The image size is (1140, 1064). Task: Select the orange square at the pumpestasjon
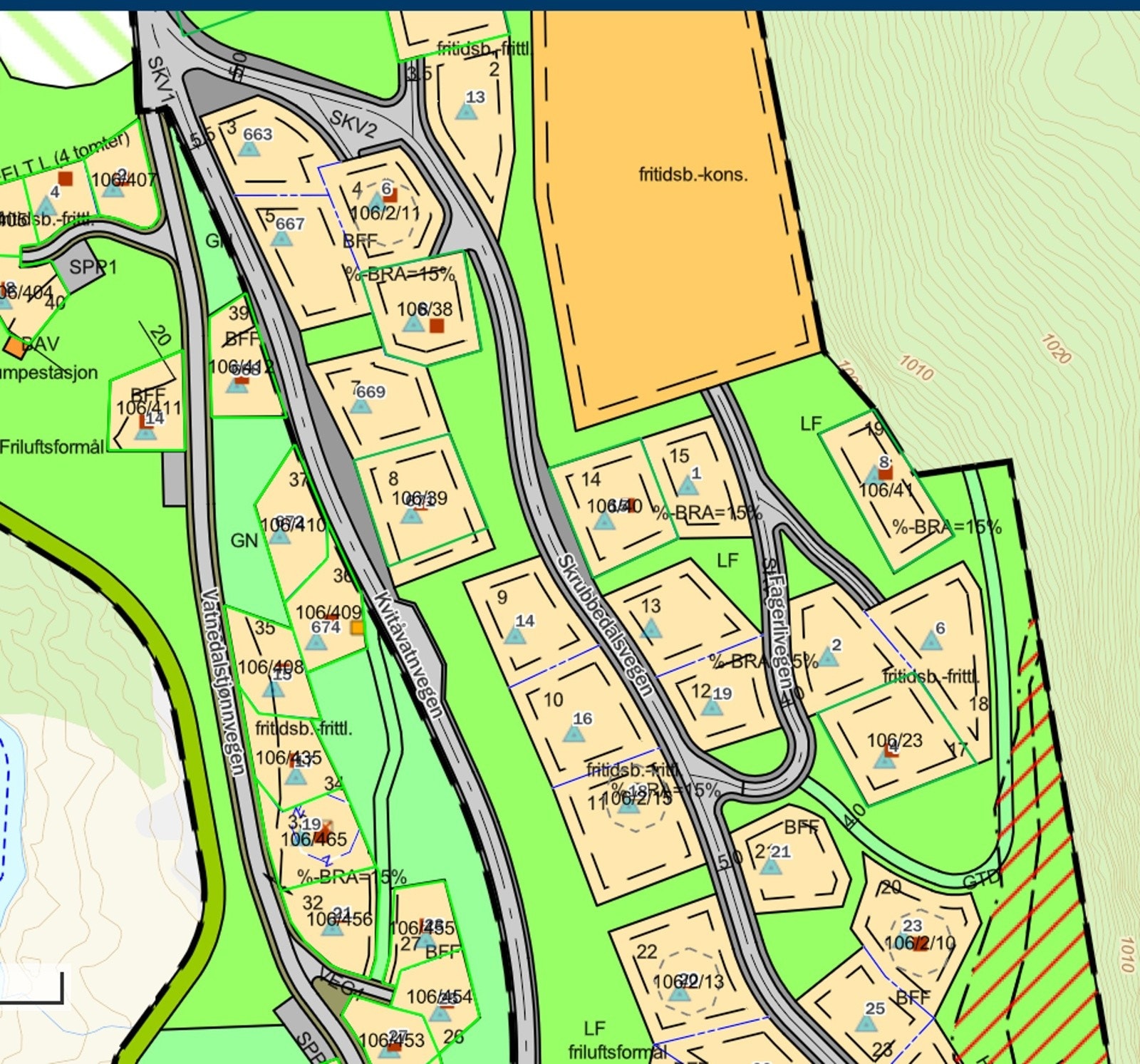pyautogui.click(x=14, y=347)
